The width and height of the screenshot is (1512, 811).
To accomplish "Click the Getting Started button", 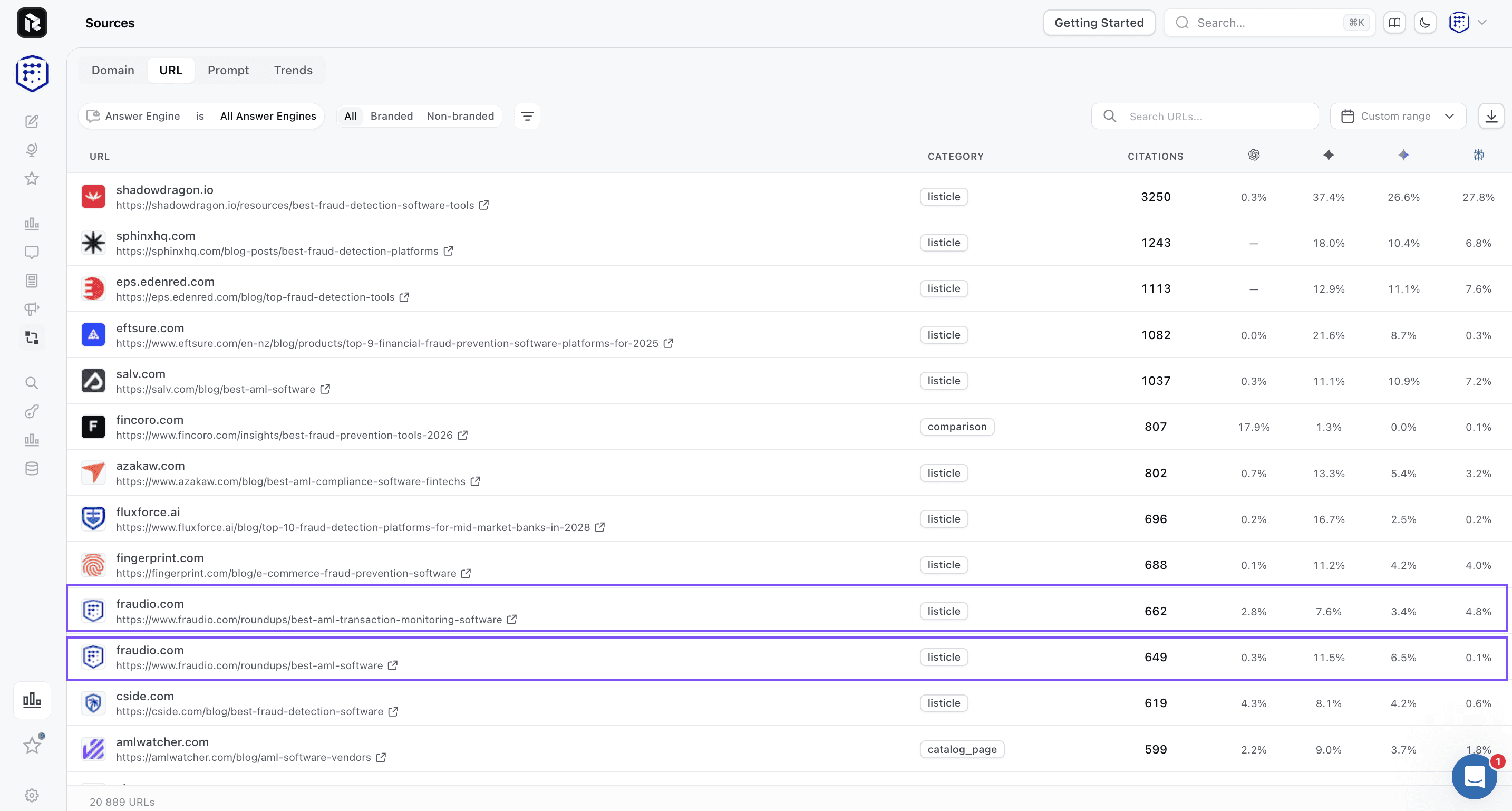I will tap(1099, 23).
